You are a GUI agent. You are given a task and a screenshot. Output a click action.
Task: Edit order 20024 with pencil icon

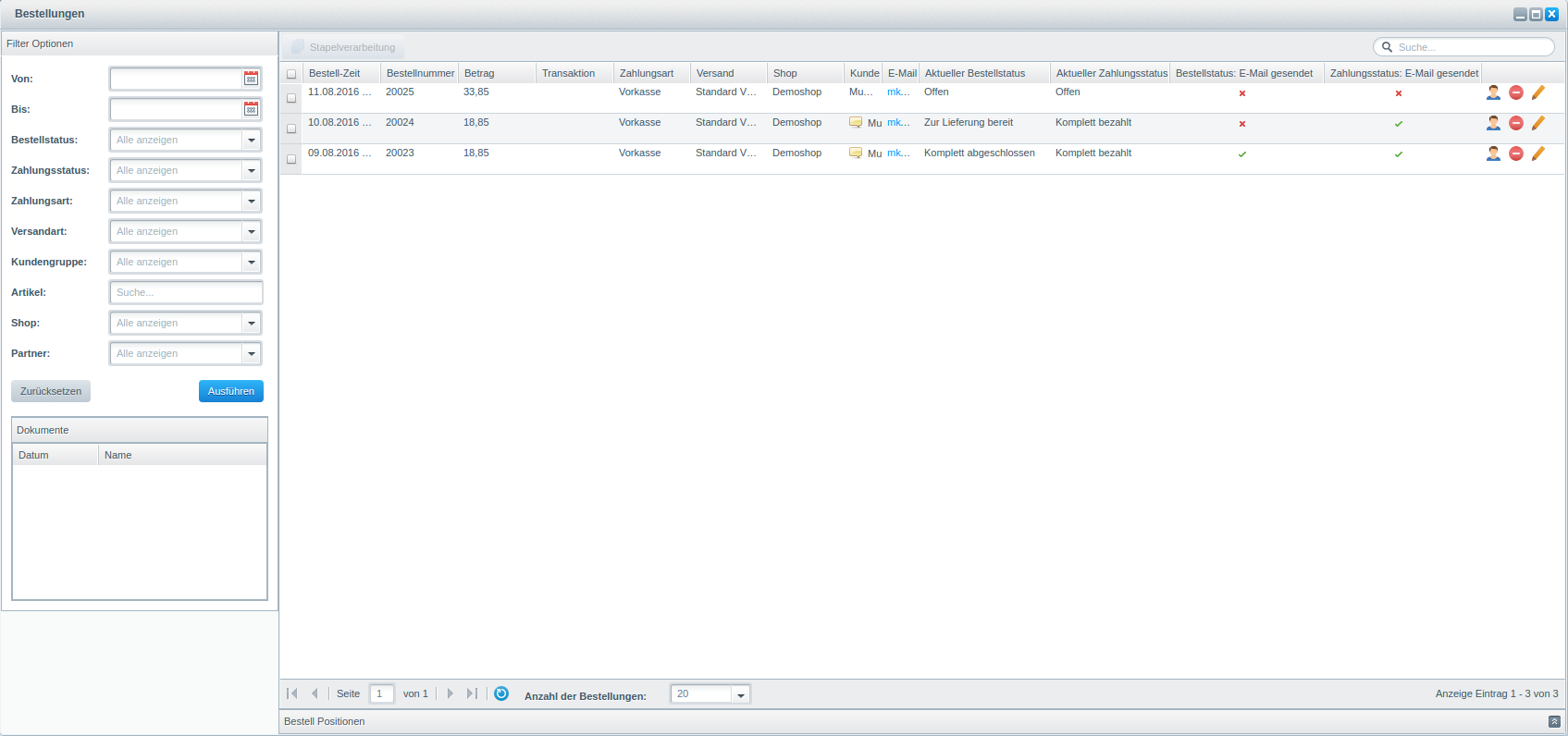coord(1538,123)
